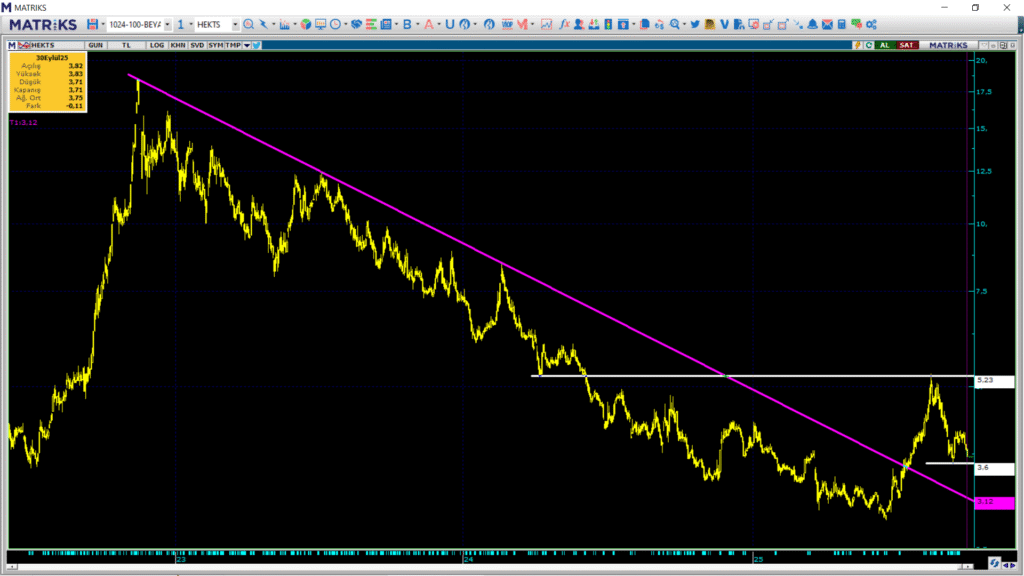This screenshot has height=576, width=1024.
Task: Toggle the LOG scale button
Action: point(157,45)
